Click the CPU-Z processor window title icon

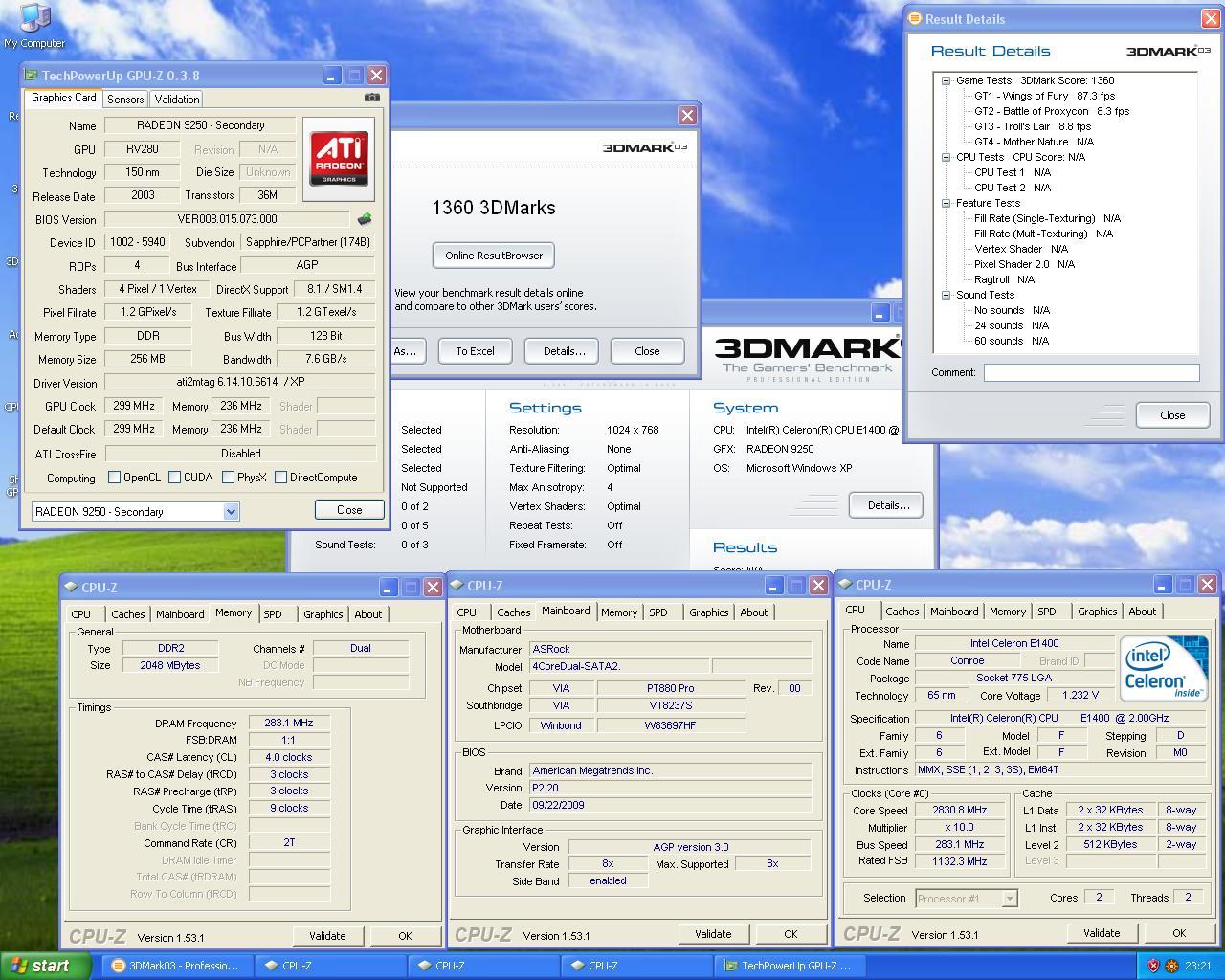click(x=846, y=585)
